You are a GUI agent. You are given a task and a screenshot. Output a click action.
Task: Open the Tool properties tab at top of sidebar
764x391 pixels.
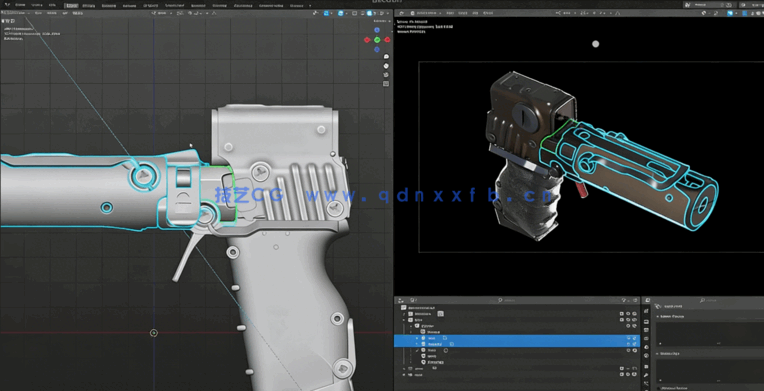click(647, 311)
